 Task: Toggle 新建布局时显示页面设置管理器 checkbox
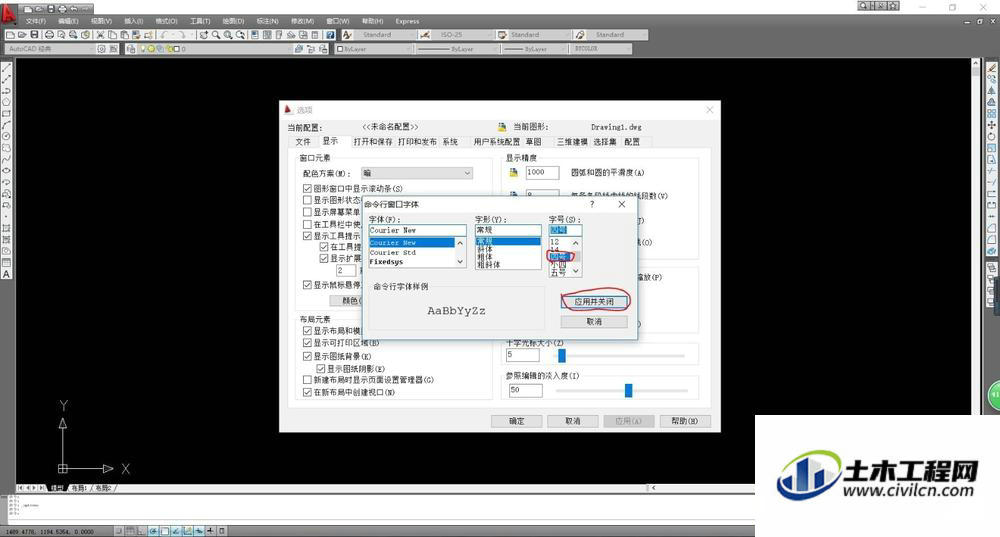[x=307, y=380]
